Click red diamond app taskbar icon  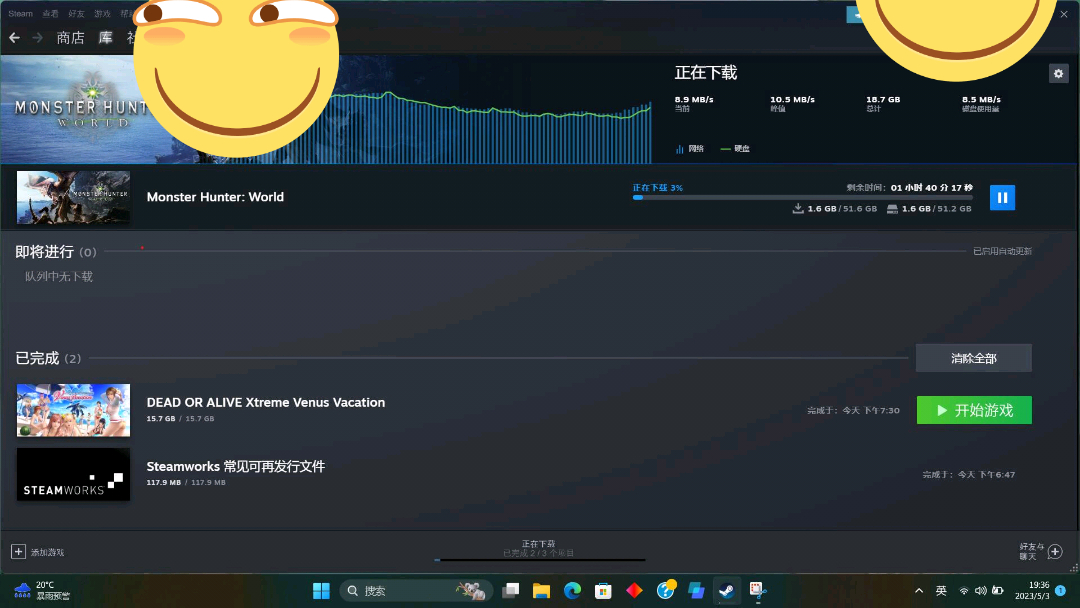coord(634,591)
